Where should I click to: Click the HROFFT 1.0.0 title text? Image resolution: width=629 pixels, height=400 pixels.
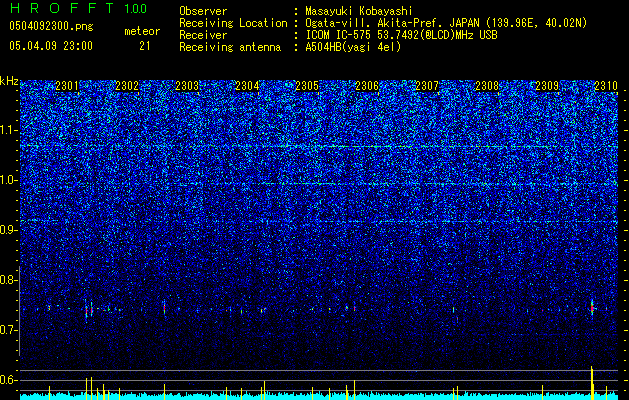click(78, 8)
